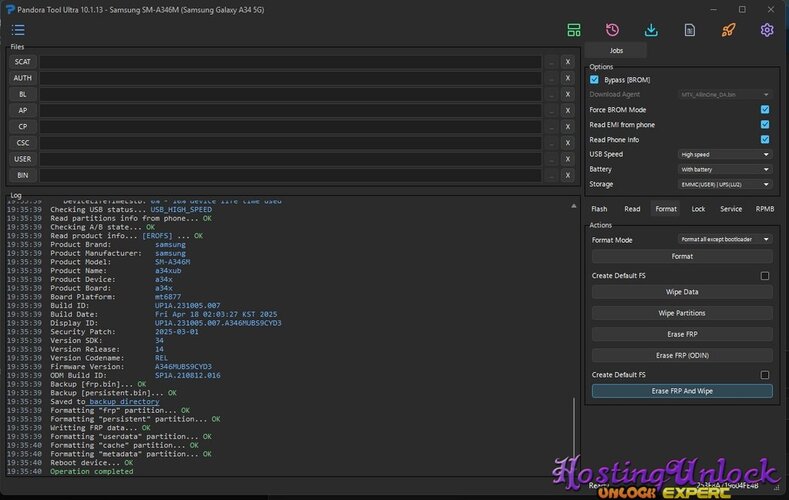This screenshot has width=789, height=500.
Task: Click the BL file label button
Action: click(23, 94)
